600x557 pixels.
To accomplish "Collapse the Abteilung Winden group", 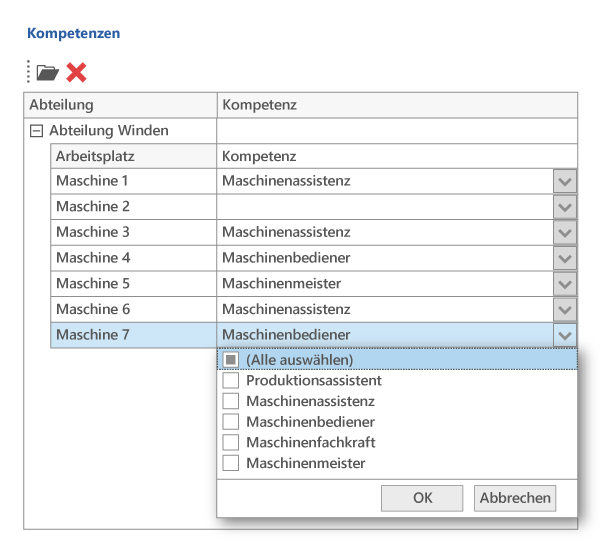I will (36, 131).
